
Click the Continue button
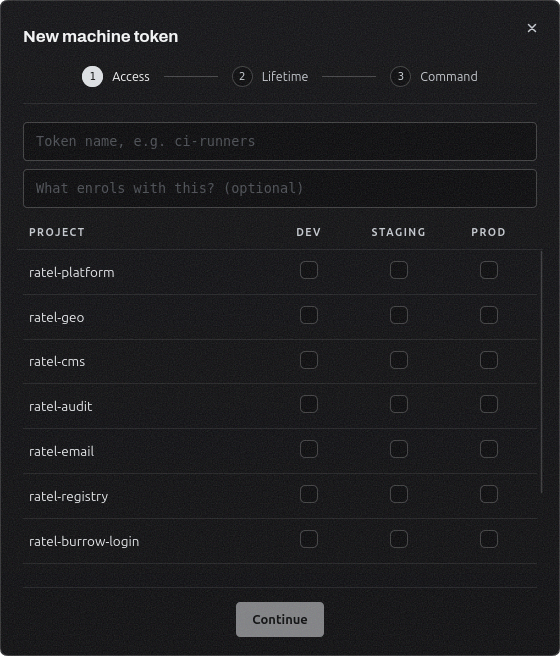pyautogui.click(x=280, y=619)
